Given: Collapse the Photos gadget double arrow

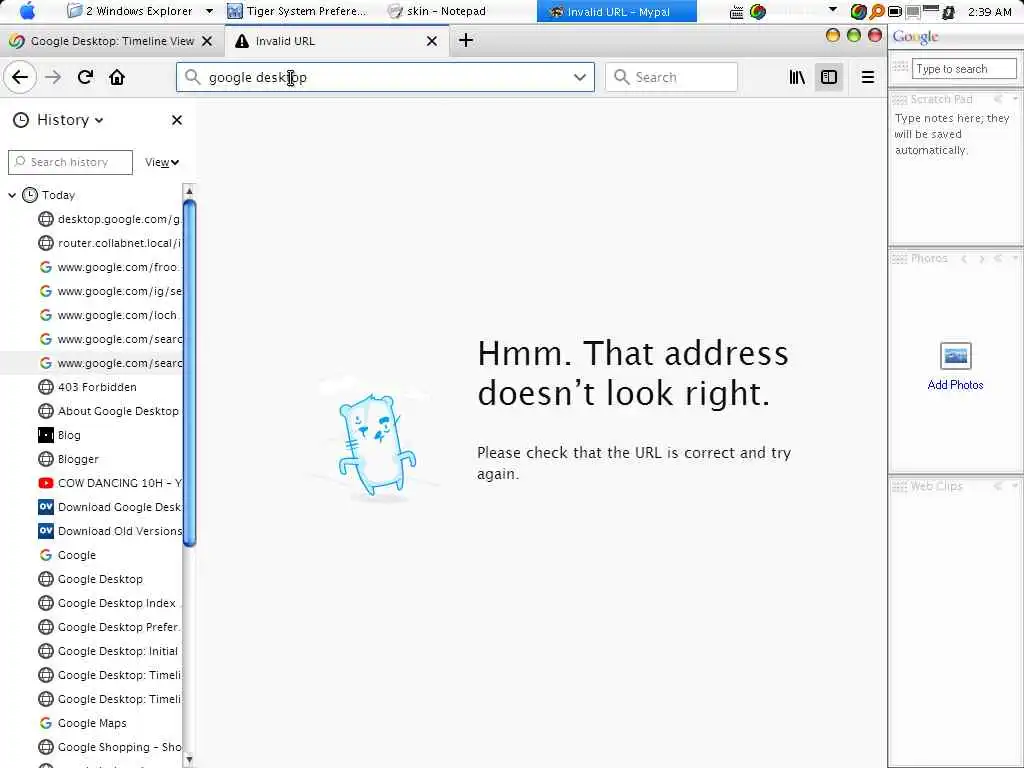Looking at the screenshot, I should tap(998, 259).
